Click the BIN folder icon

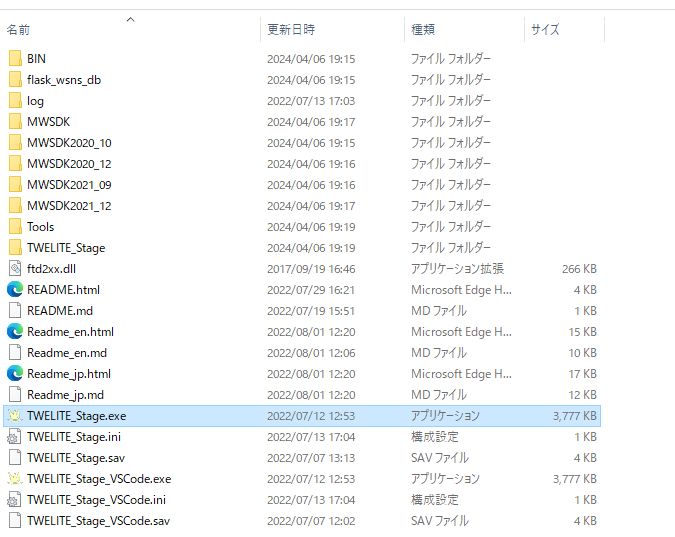coord(15,59)
